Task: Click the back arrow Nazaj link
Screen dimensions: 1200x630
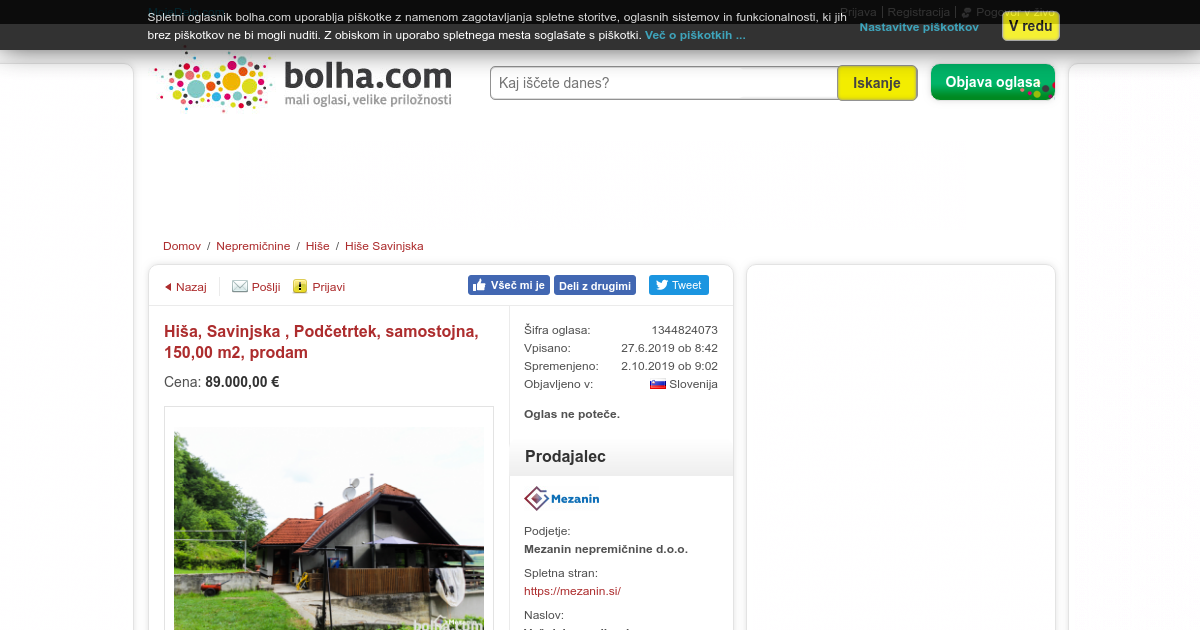Action: pyautogui.click(x=185, y=287)
